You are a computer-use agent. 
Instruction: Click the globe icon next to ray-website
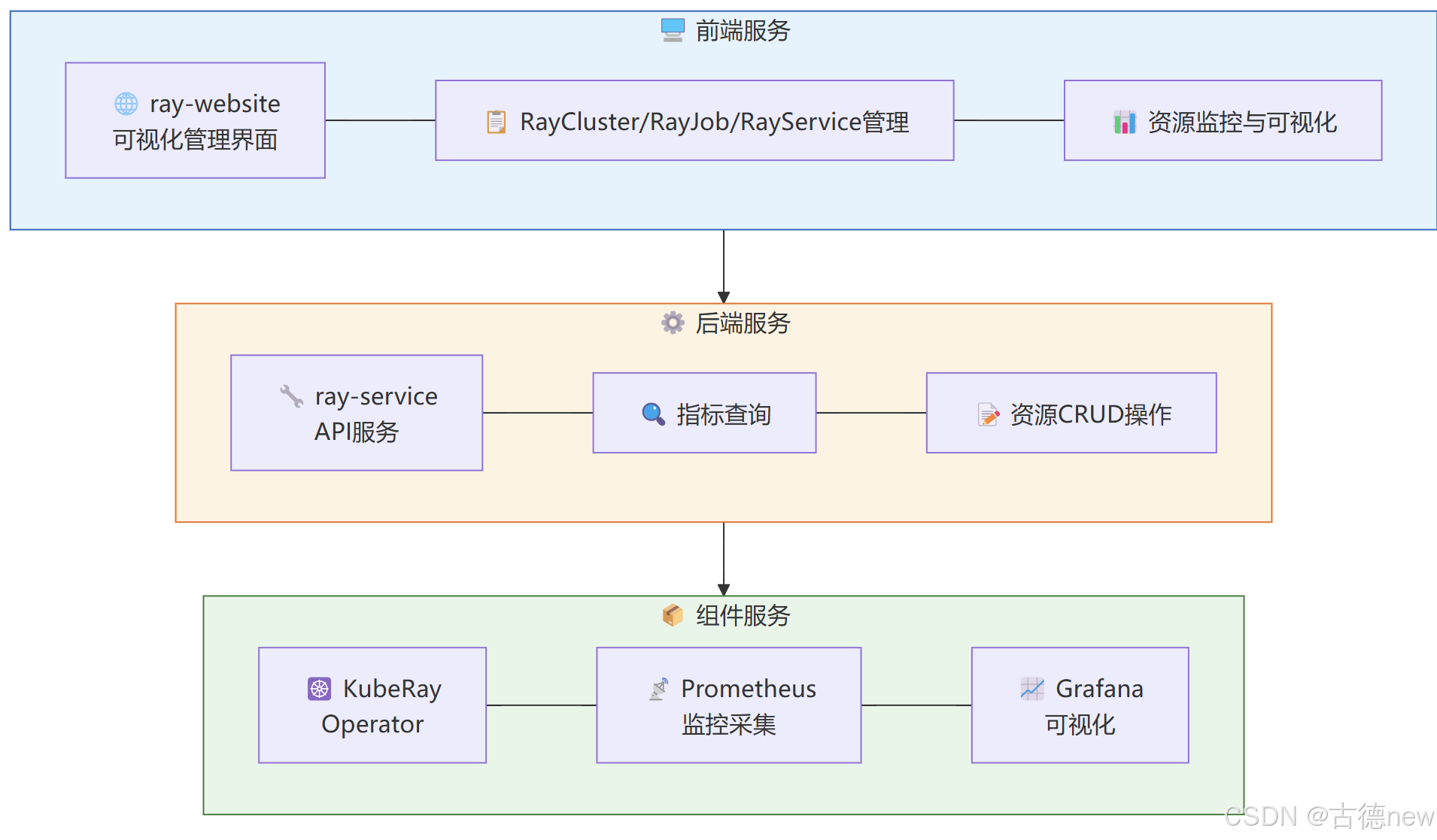tap(126, 103)
